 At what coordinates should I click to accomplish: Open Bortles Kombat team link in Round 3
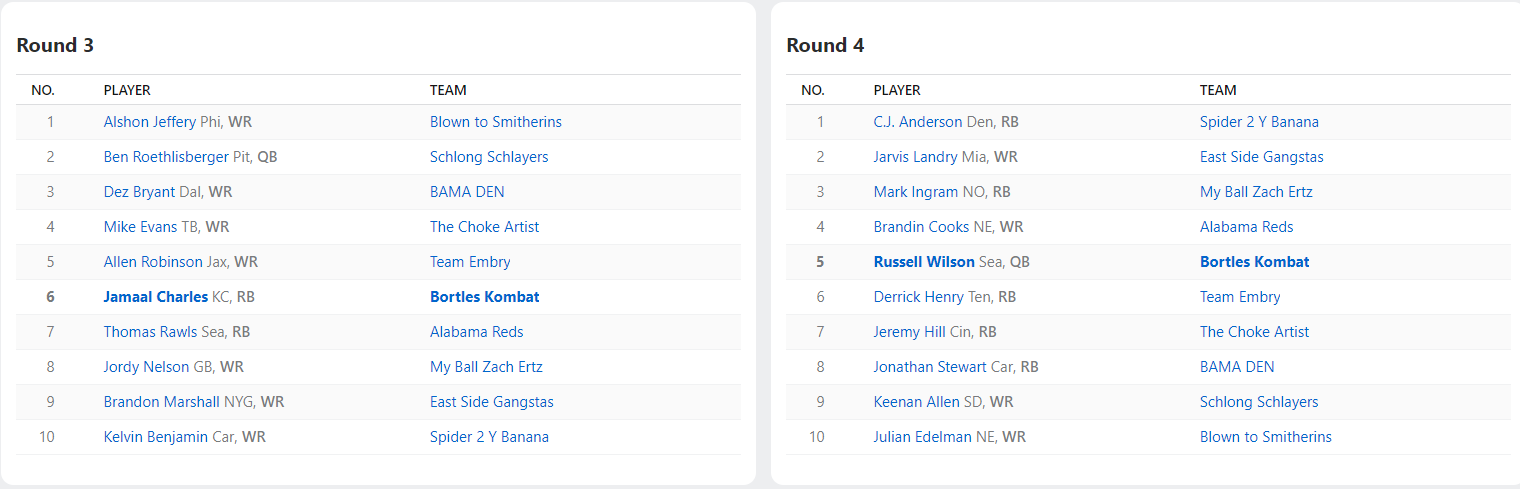pos(484,297)
